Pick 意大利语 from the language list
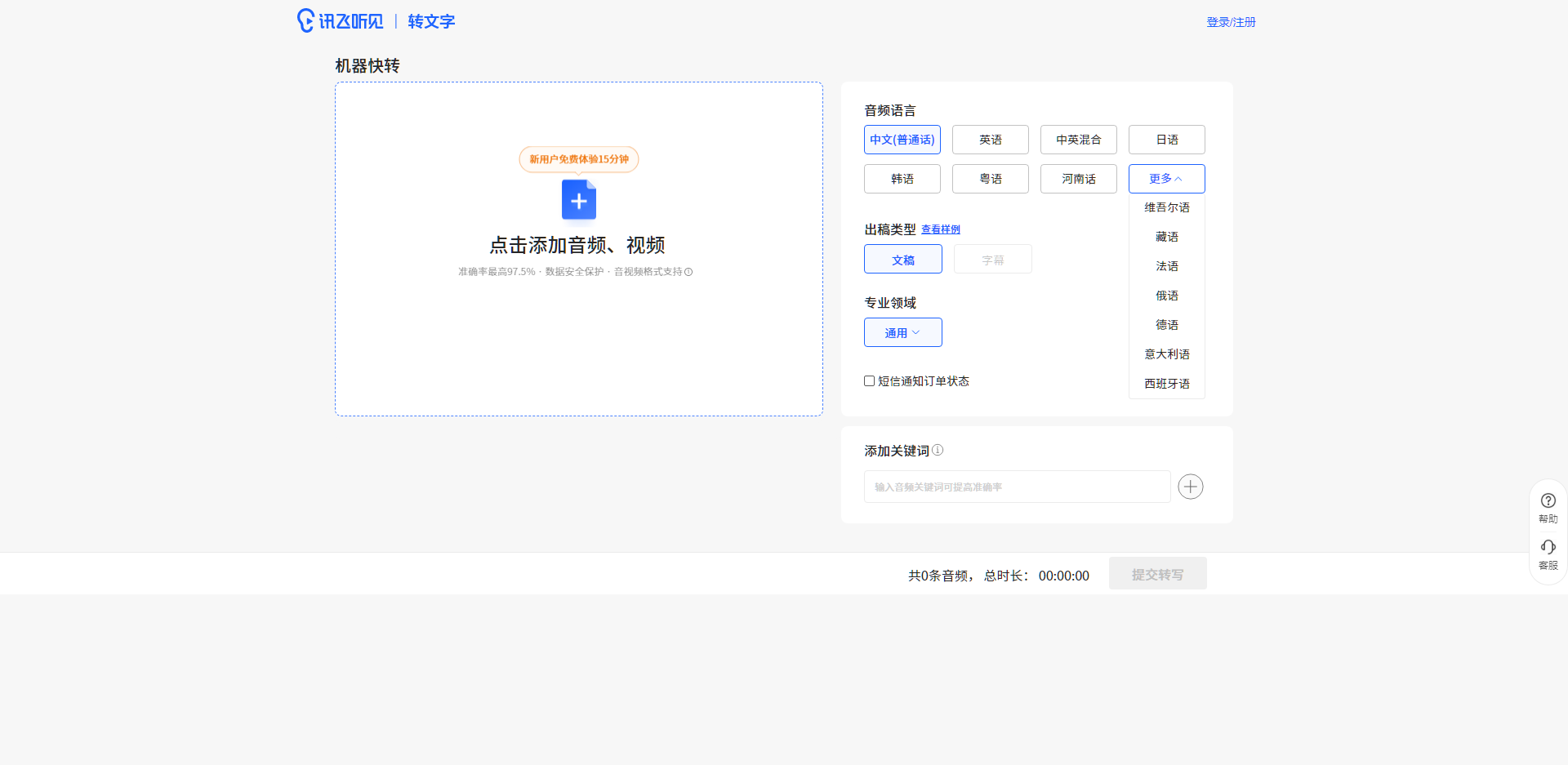Image resolution: width=1568 pixels, height=765 pixels. 1167,354
